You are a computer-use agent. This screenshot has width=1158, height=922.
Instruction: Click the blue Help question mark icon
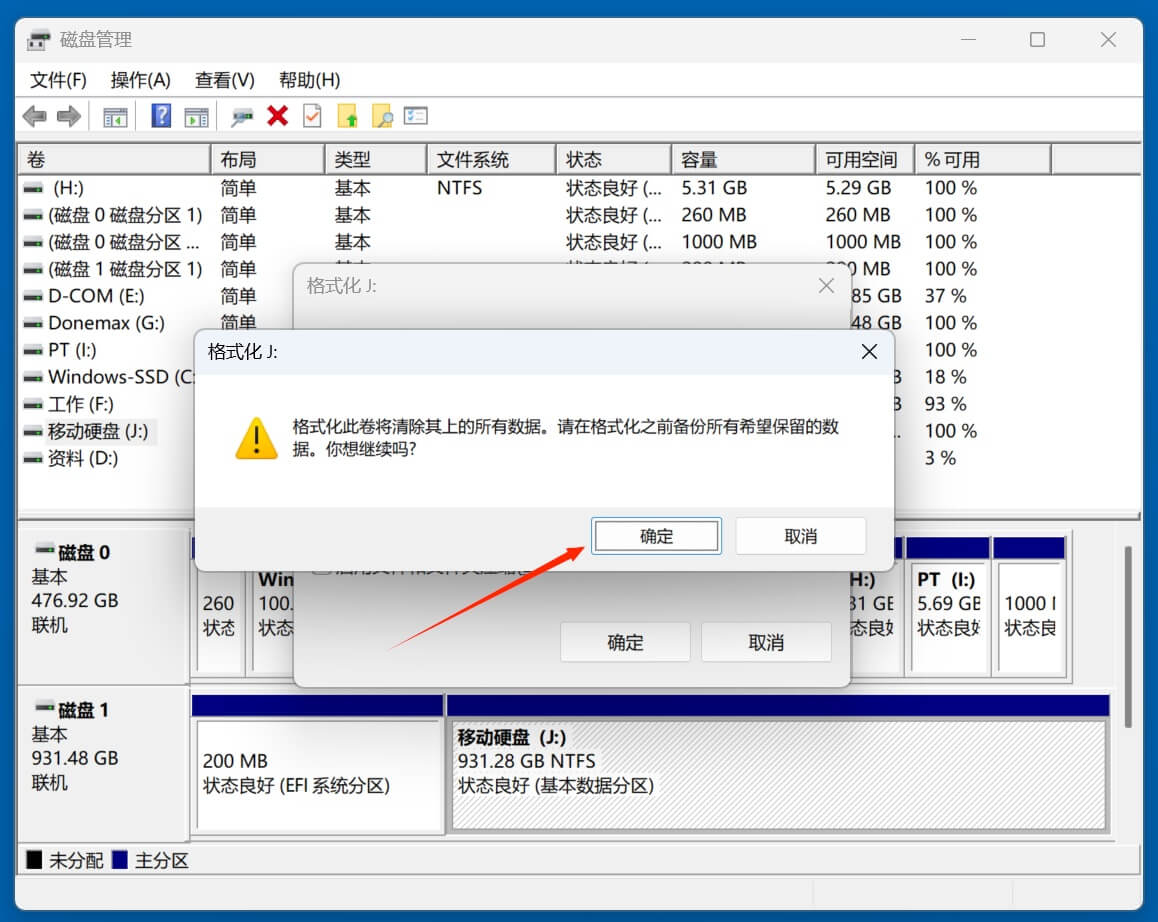pyautogui.click(x=160, y=116)
